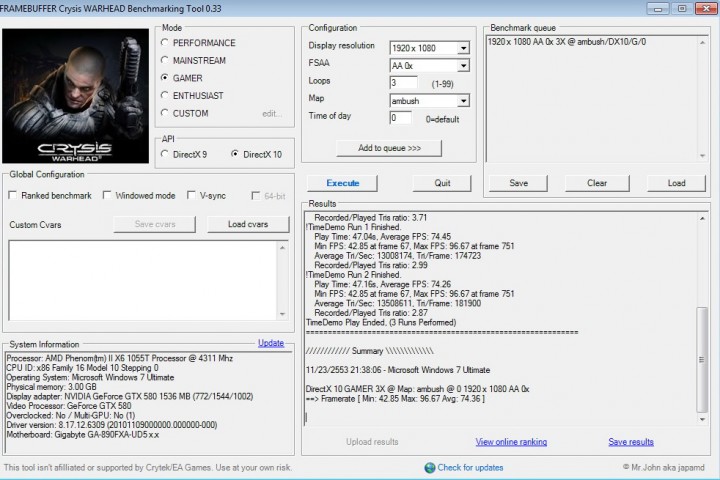Click the Custom Cvars scrollbar down arrow

click(x=282, y=314)
